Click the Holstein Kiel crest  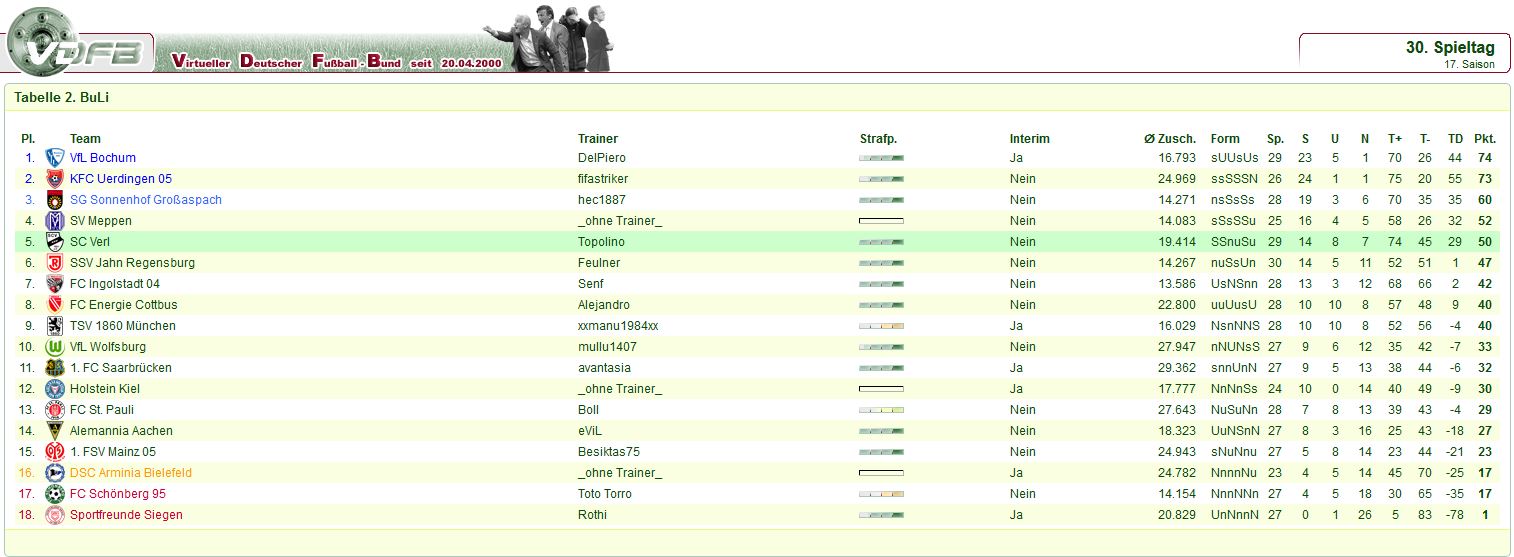55,389
